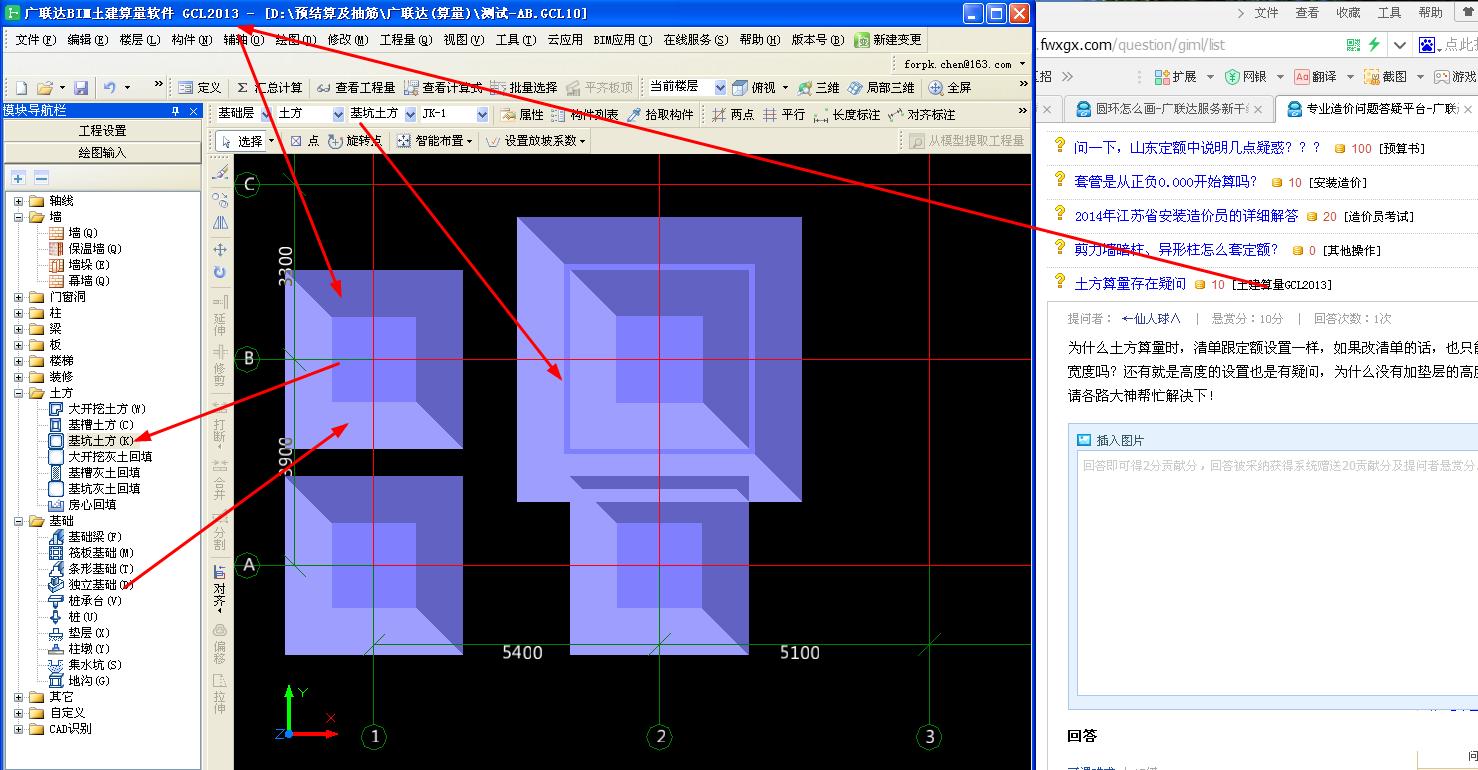Image resolution: width=1478 pixels, height=770 pixels.
Task: Click 局部三维 partial 3D tool
Action: click(x=883, y=88)
